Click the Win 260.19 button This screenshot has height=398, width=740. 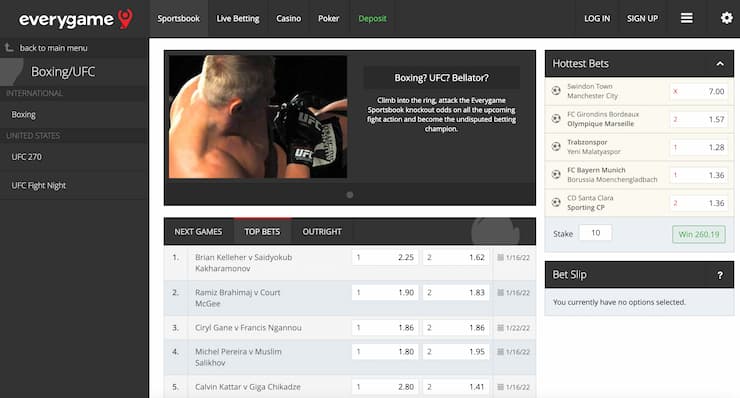698,234
